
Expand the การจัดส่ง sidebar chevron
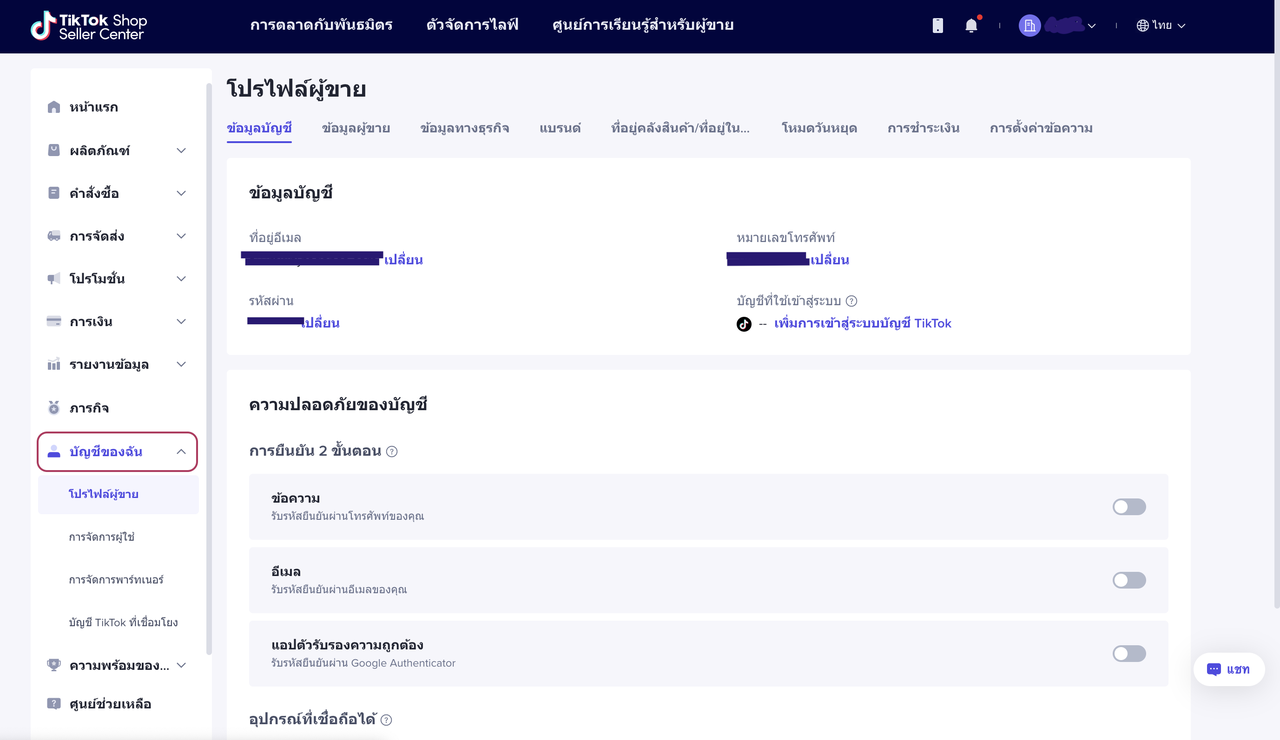181,236
